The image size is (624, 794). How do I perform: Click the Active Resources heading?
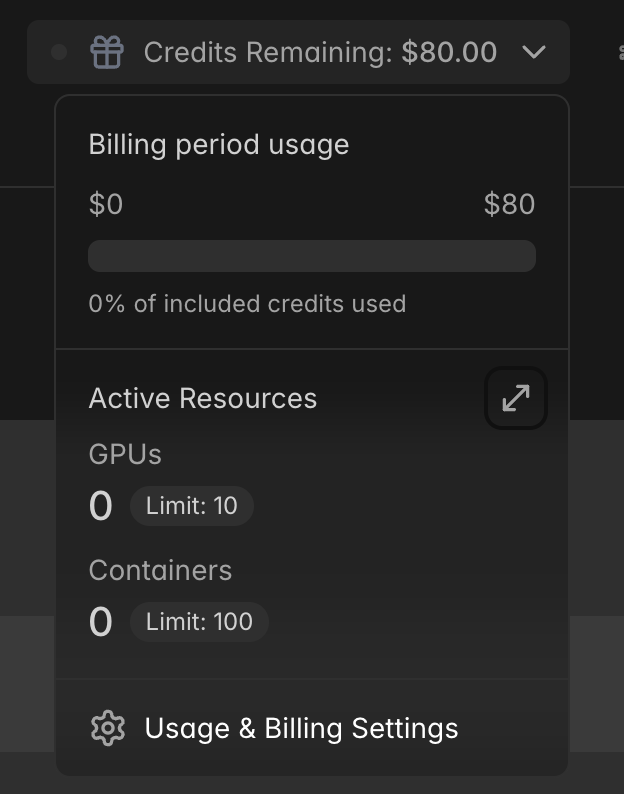203,398
